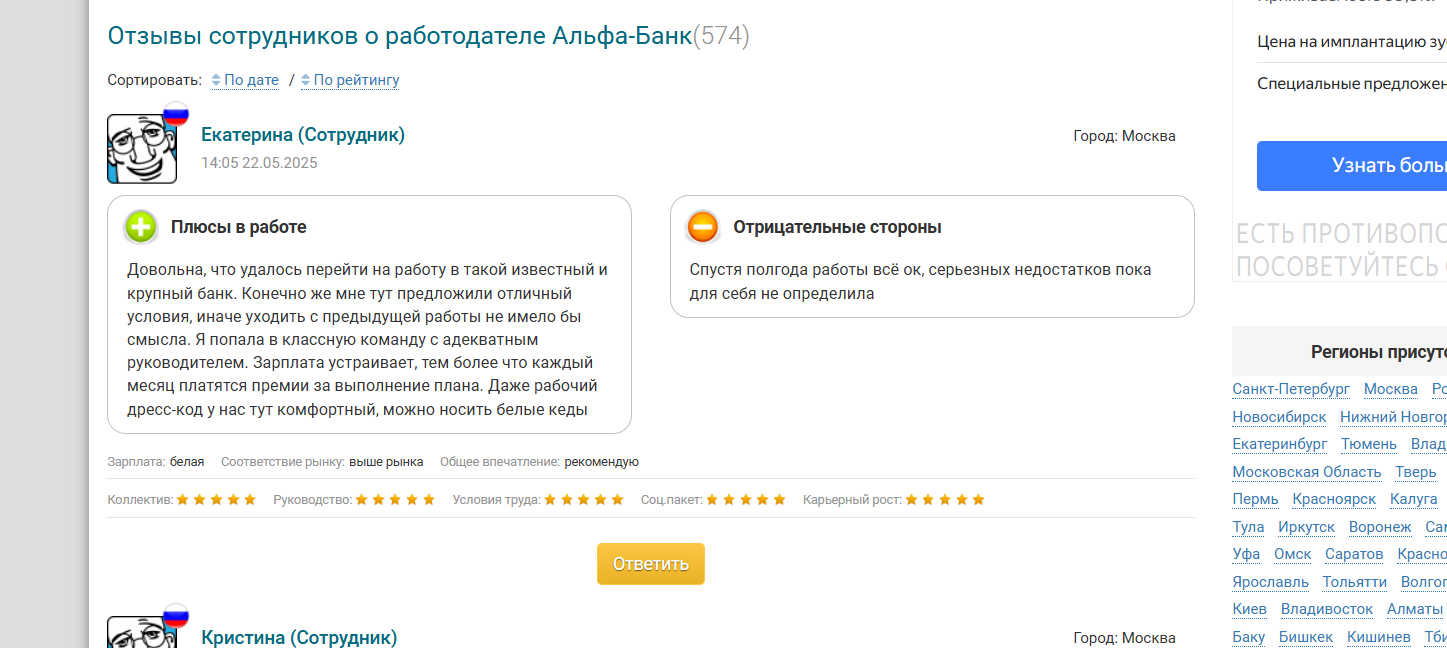The image size is (1447, 648).
Task: Sort reviews by По рейтингу
Action: [x=356, y=80]
